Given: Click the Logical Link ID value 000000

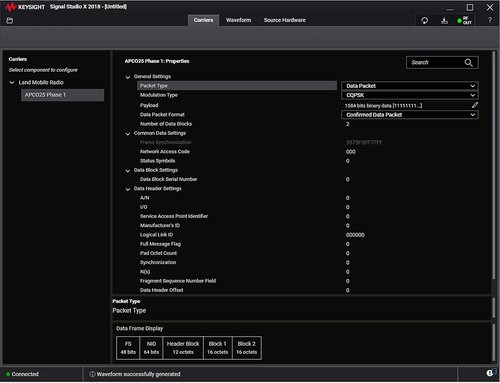Looking at the screenshot, I should (x=355, y=235).
